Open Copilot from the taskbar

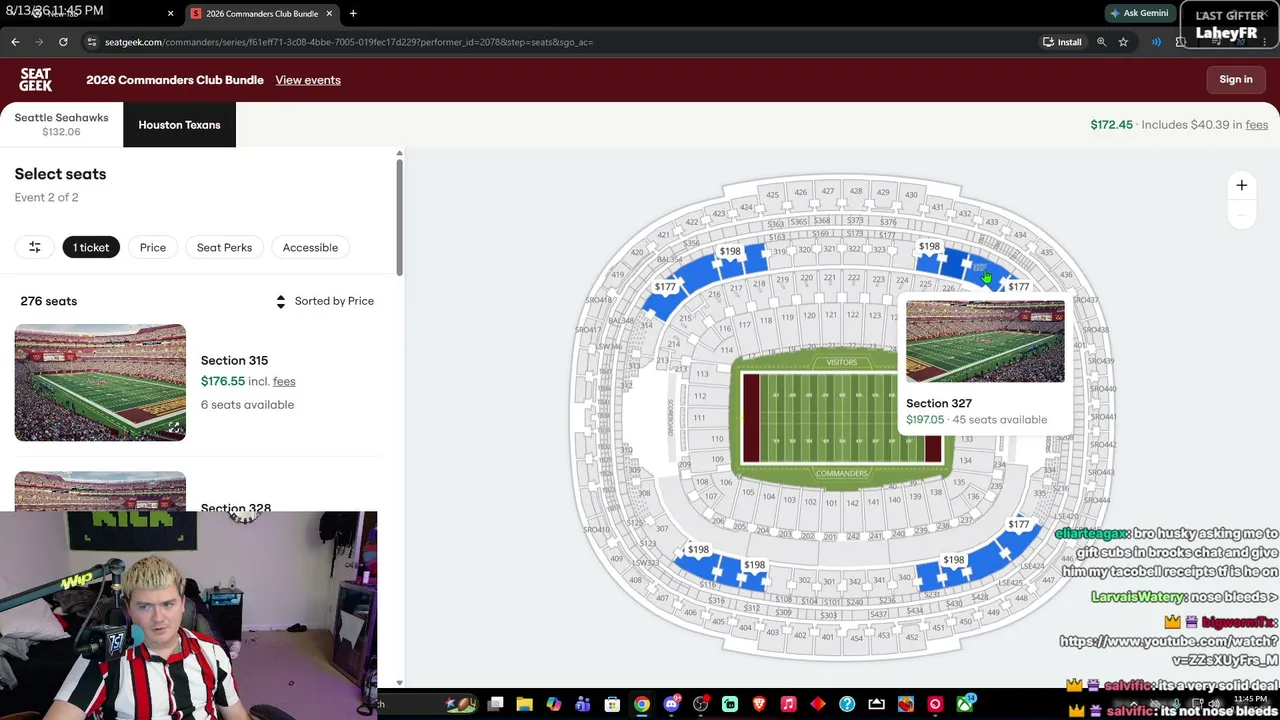[553, 704]
